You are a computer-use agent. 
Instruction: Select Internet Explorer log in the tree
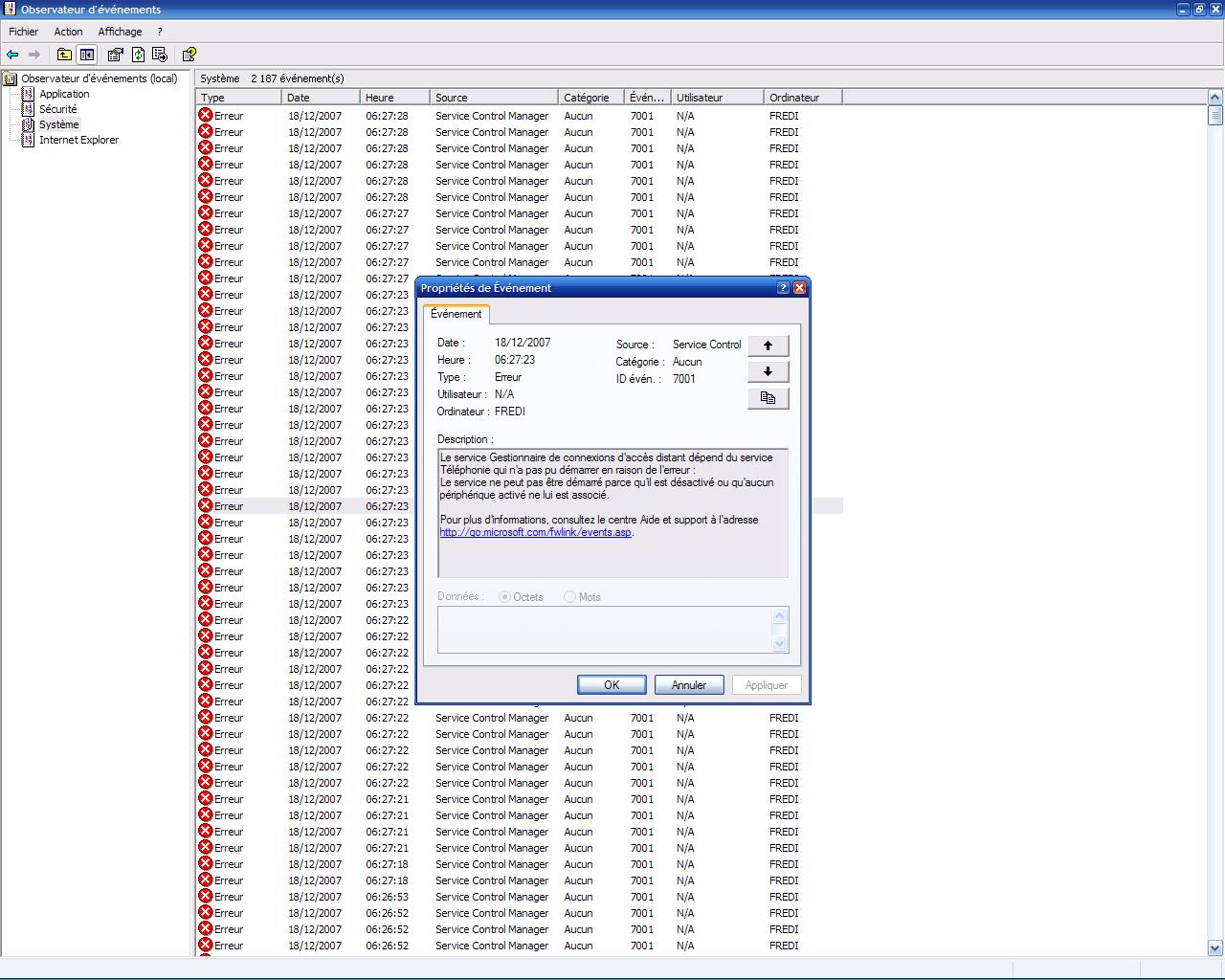tap(78, 140)
